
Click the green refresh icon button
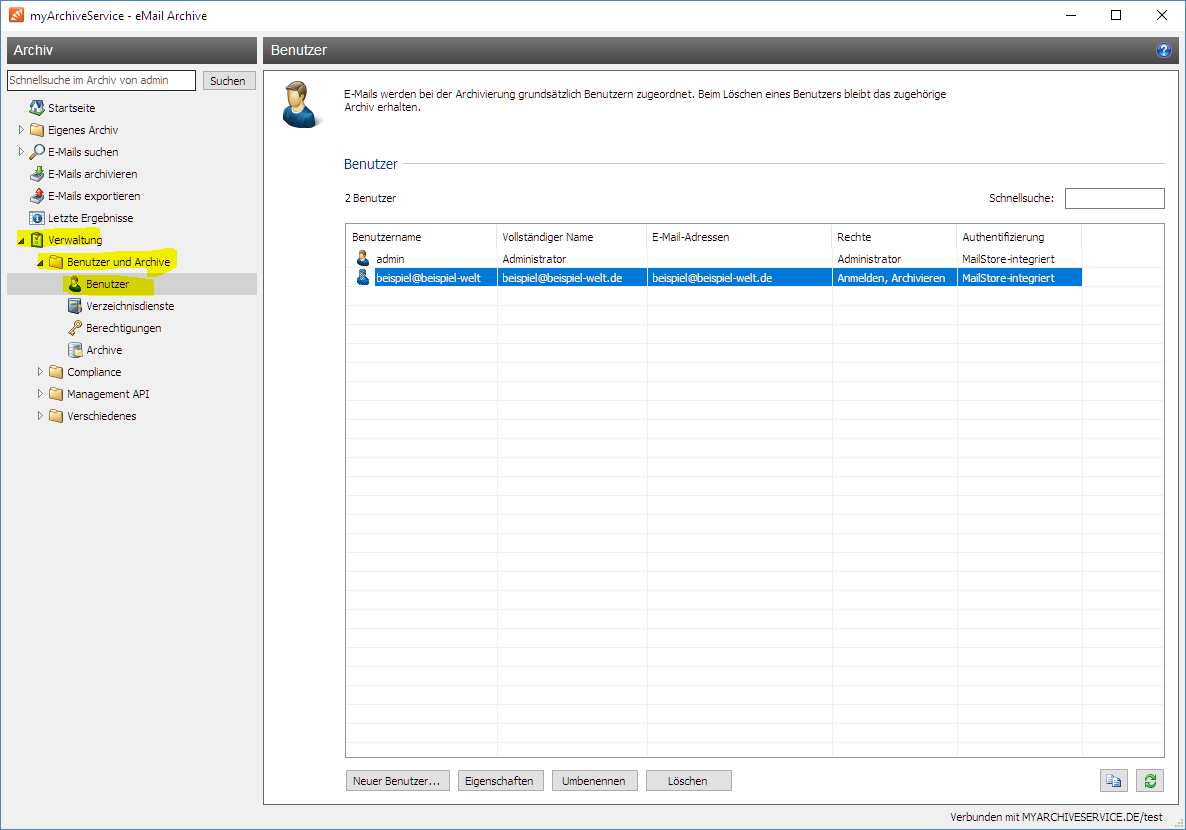tap(1149, 781)
